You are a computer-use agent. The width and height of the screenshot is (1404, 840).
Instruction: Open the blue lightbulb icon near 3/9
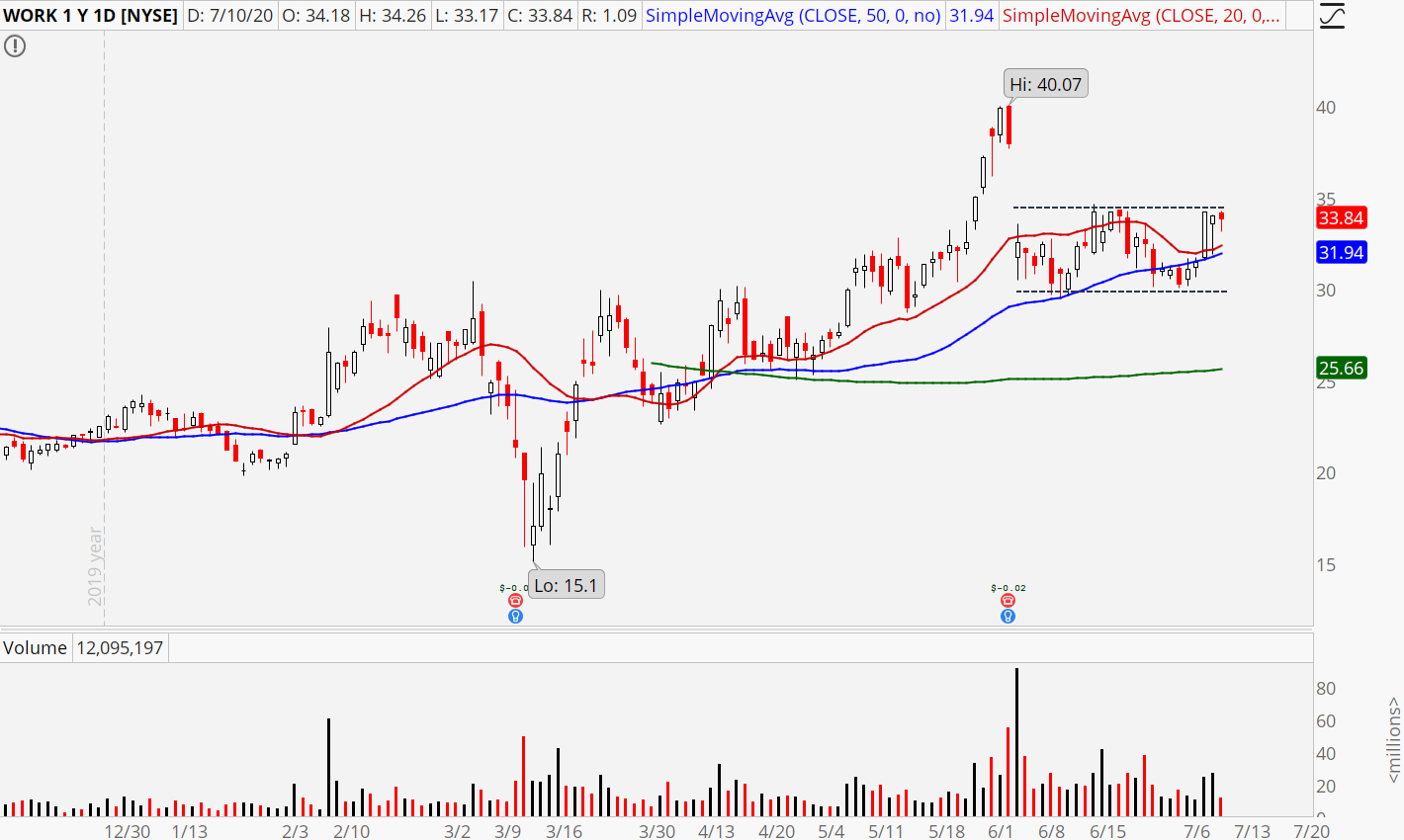click(515, 617)
